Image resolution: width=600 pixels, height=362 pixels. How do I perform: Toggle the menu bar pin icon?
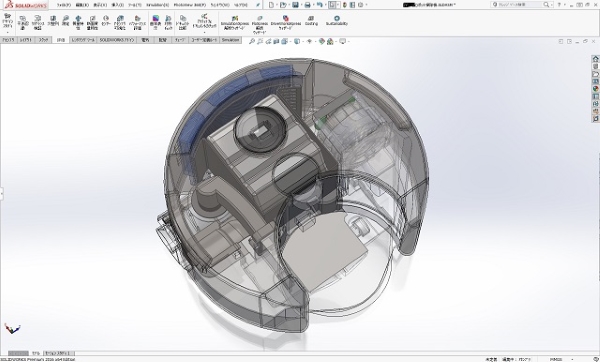point(258,5)
